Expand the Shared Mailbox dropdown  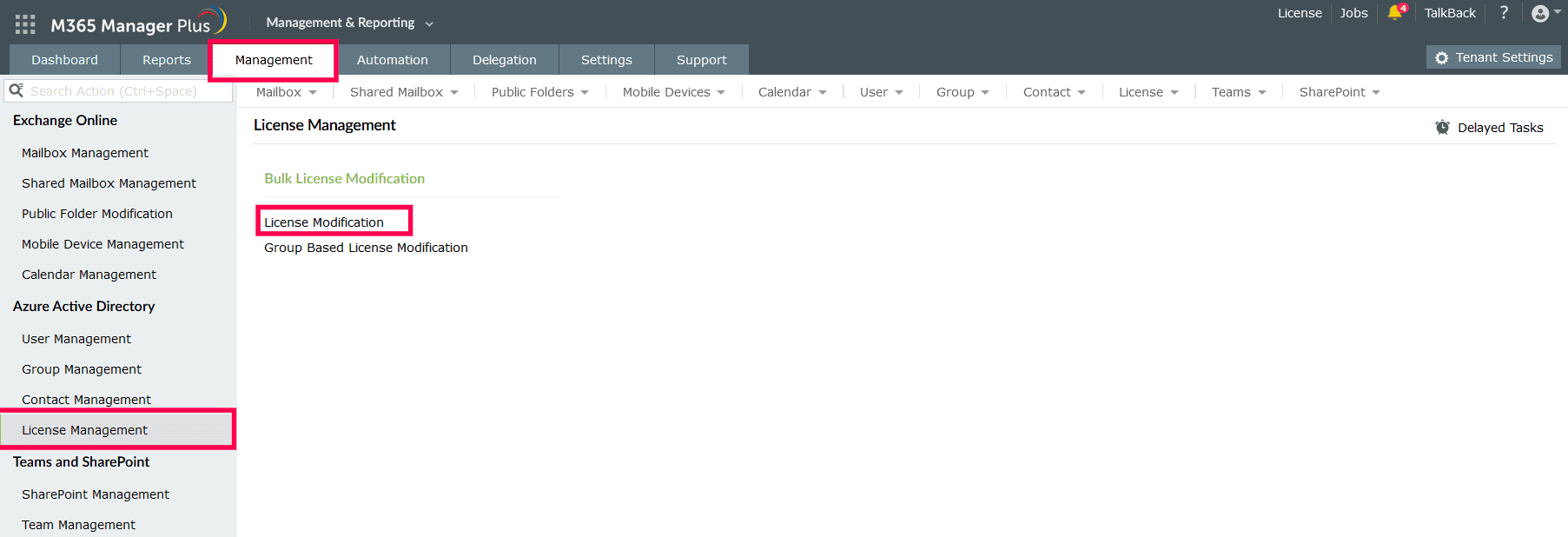404,91
